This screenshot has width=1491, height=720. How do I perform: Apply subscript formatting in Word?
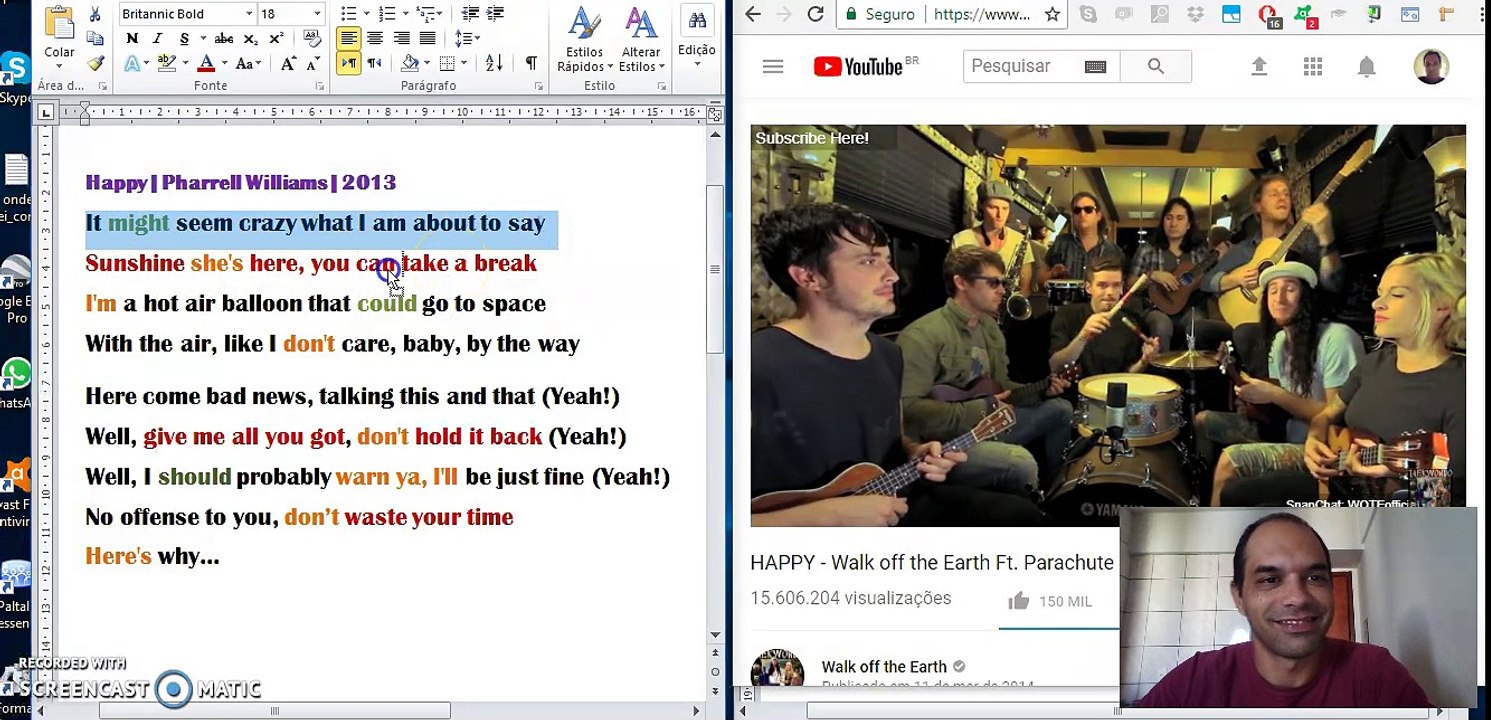coord(251,38)
